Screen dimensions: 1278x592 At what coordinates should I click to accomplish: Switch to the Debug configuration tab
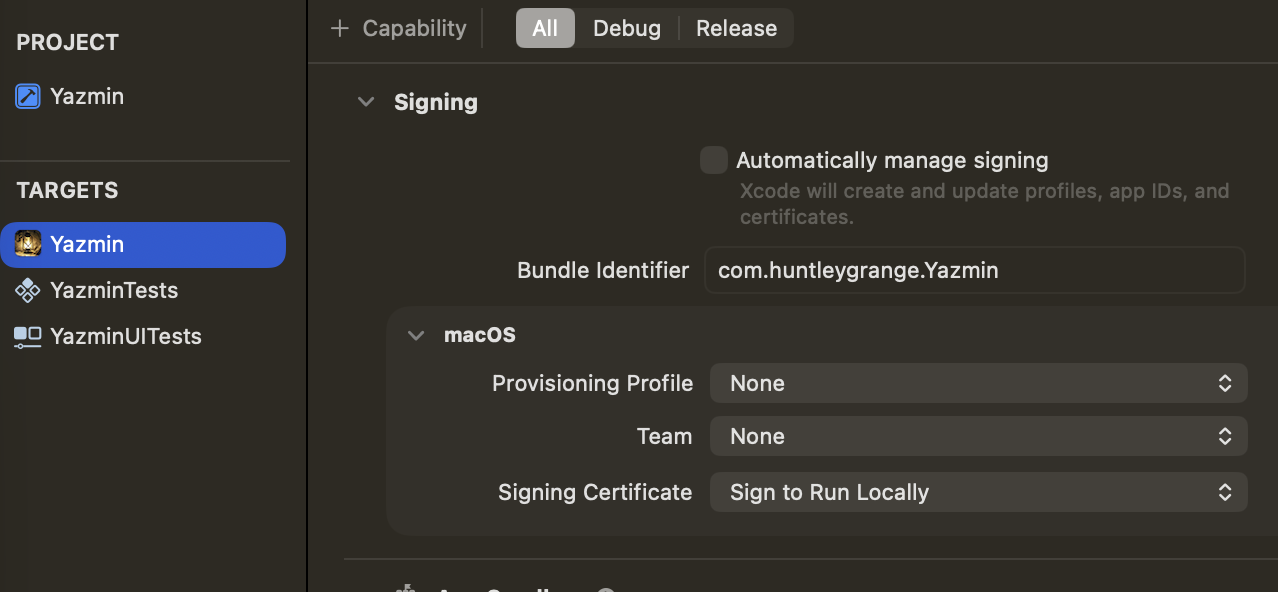(x=627, y=28)
